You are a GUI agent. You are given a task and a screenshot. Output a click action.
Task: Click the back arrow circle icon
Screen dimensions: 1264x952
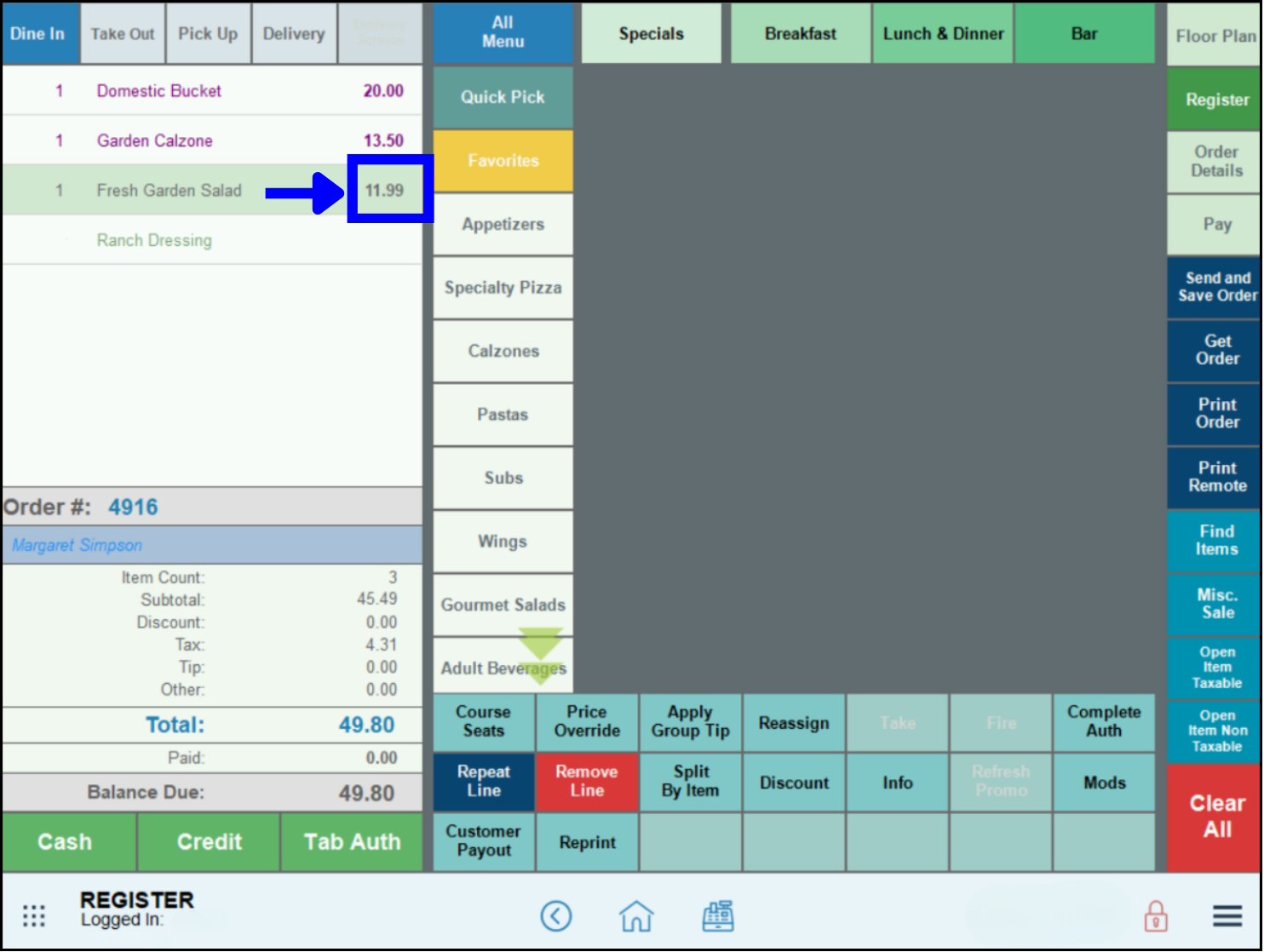(556, 916)
